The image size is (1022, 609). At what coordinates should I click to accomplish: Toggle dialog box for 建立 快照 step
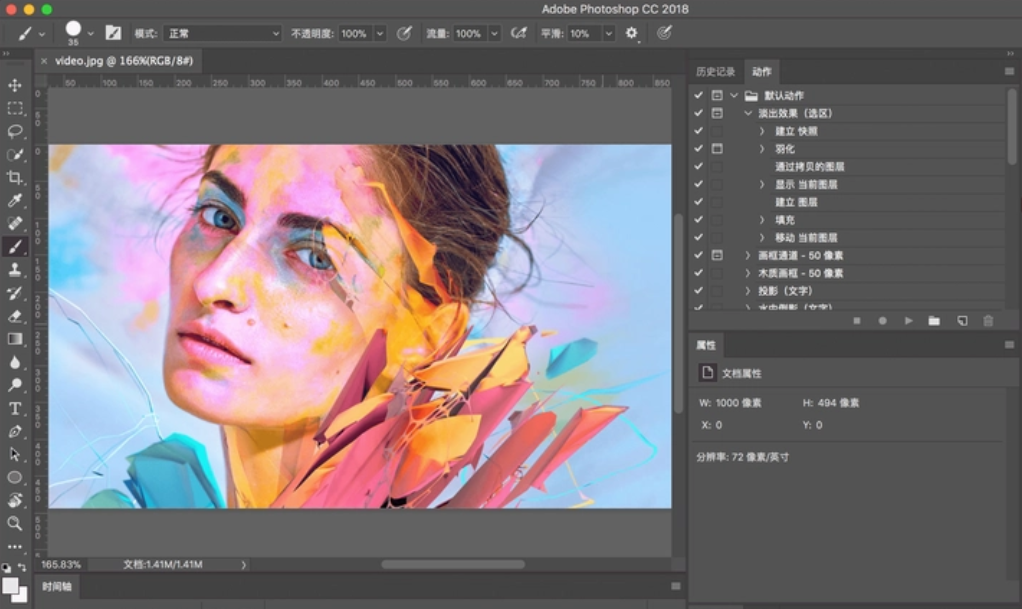pos(717,131)
